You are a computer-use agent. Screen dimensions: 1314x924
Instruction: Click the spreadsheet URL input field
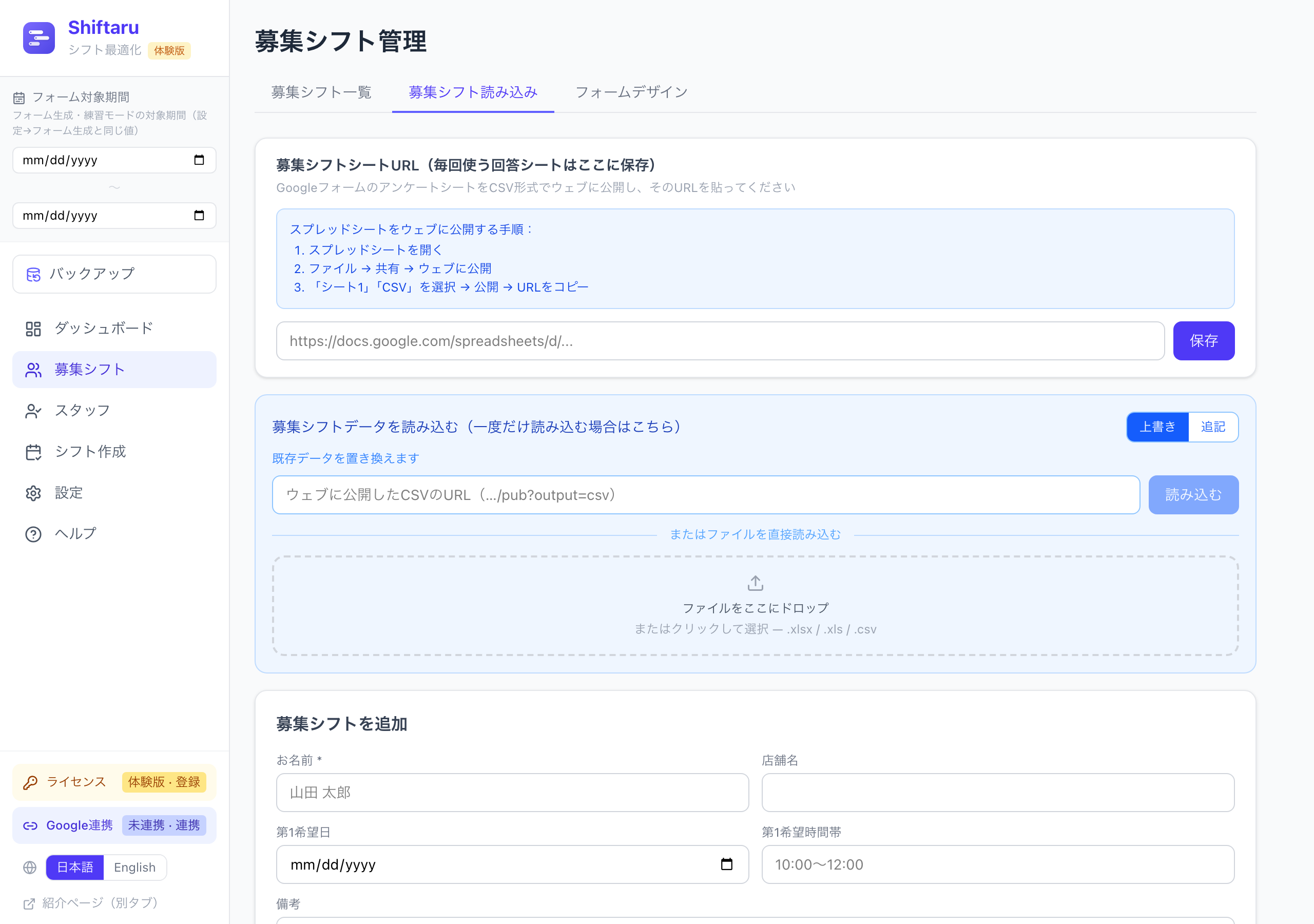[720, 341]
